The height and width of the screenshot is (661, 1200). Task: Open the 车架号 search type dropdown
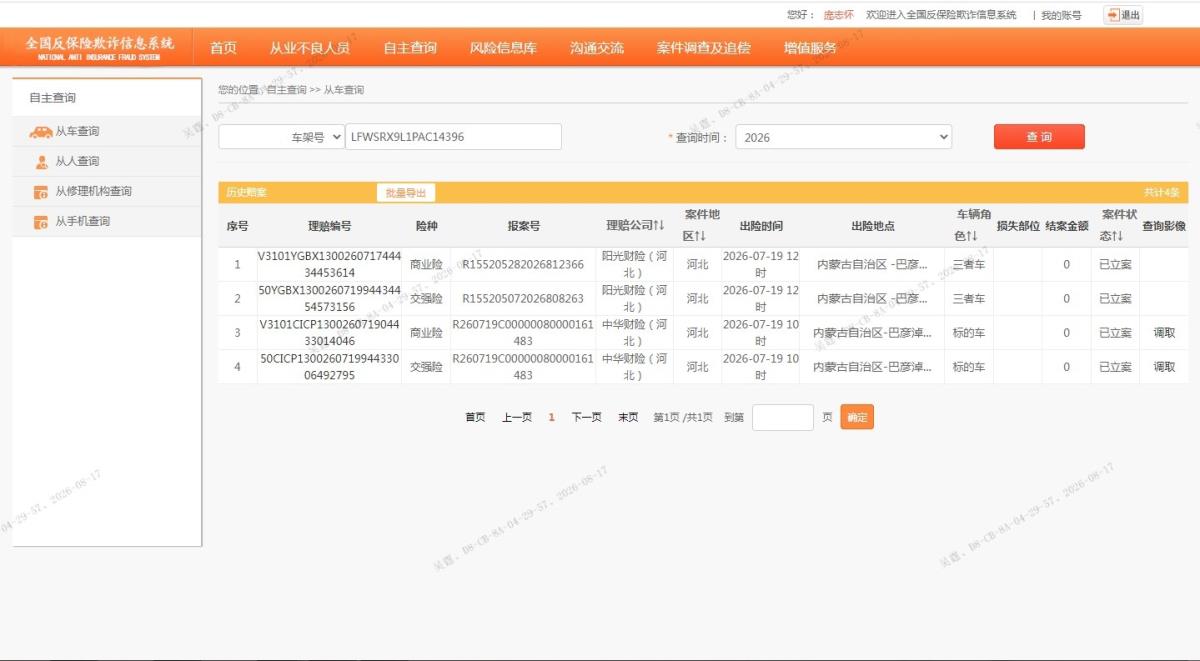281,137
